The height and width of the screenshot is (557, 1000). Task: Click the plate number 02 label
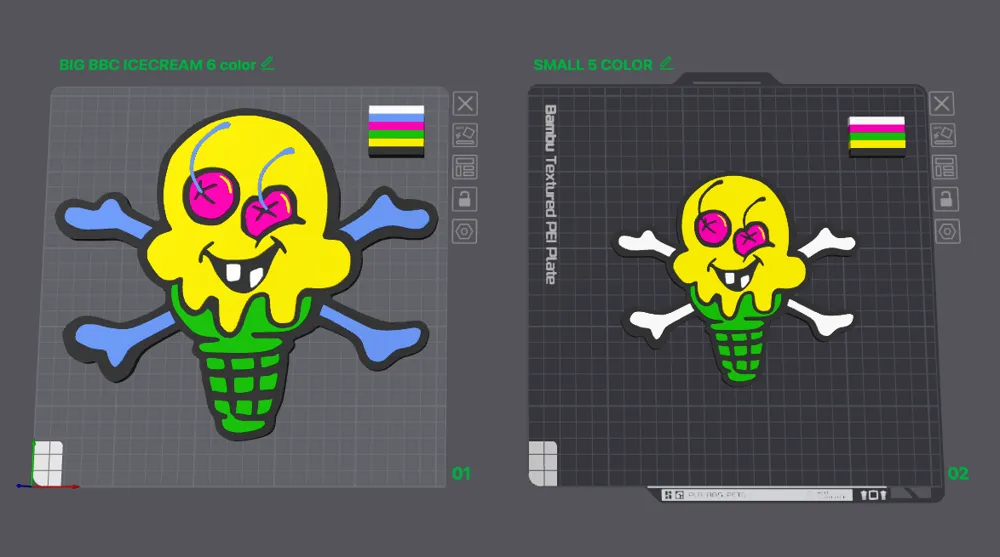tap(958, 473)
